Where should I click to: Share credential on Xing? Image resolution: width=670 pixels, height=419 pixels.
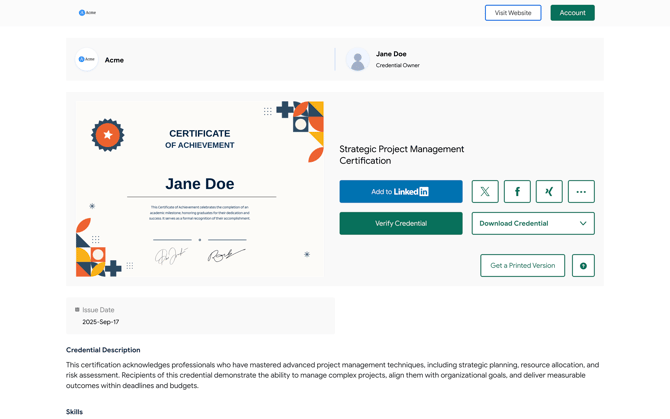(x=549, y=191)
